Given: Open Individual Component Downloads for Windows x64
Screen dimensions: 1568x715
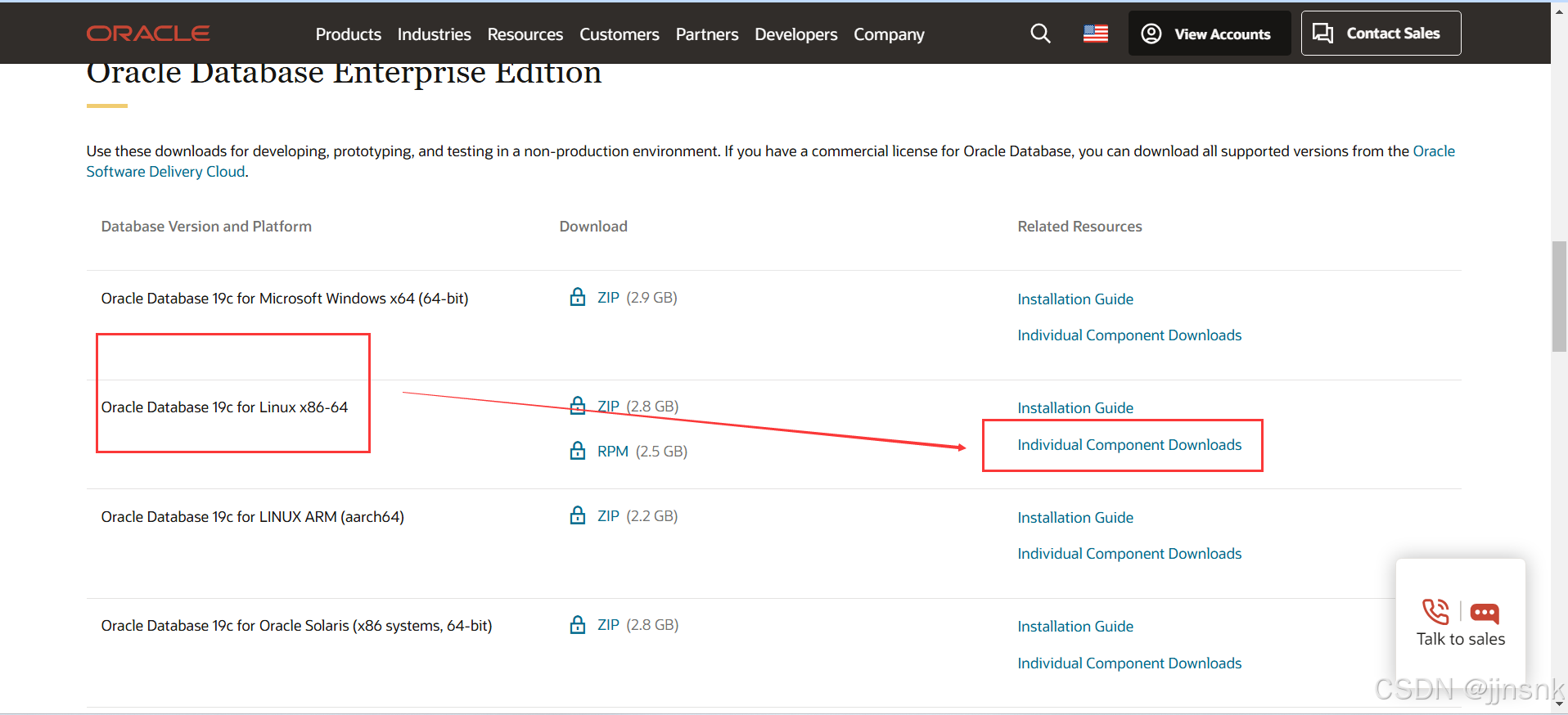Looking at the screenshot, I should pos(1129,335).
